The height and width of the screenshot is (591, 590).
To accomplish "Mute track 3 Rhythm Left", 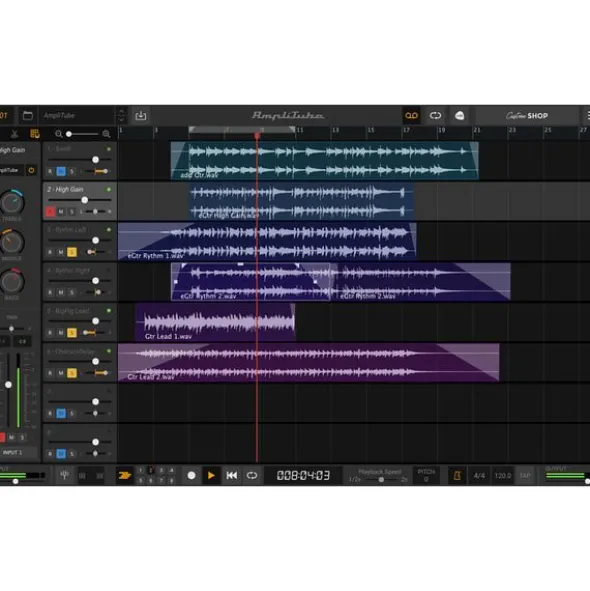I will (61, 252).
